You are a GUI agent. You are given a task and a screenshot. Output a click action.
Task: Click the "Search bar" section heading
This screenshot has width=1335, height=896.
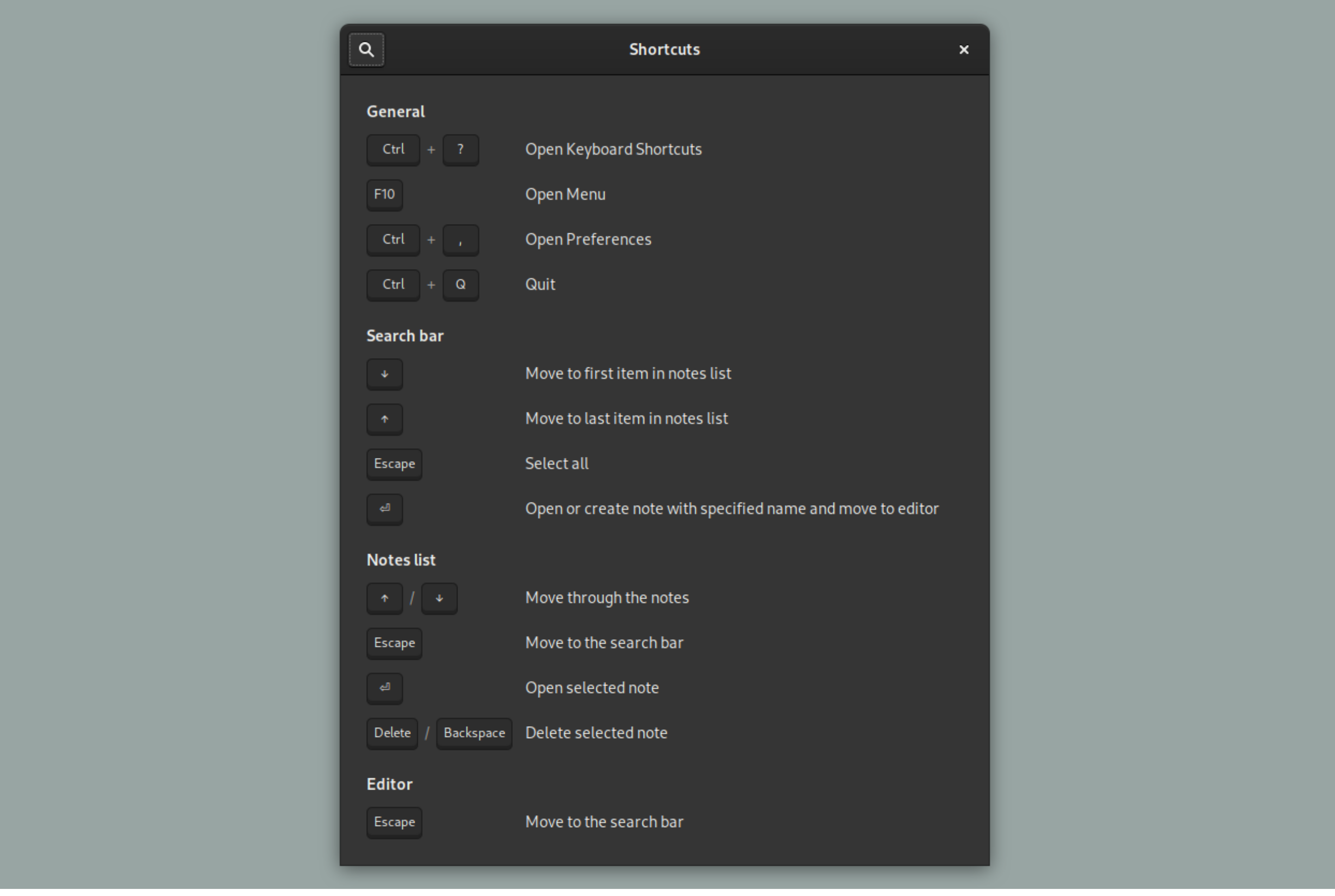point(405,336)
